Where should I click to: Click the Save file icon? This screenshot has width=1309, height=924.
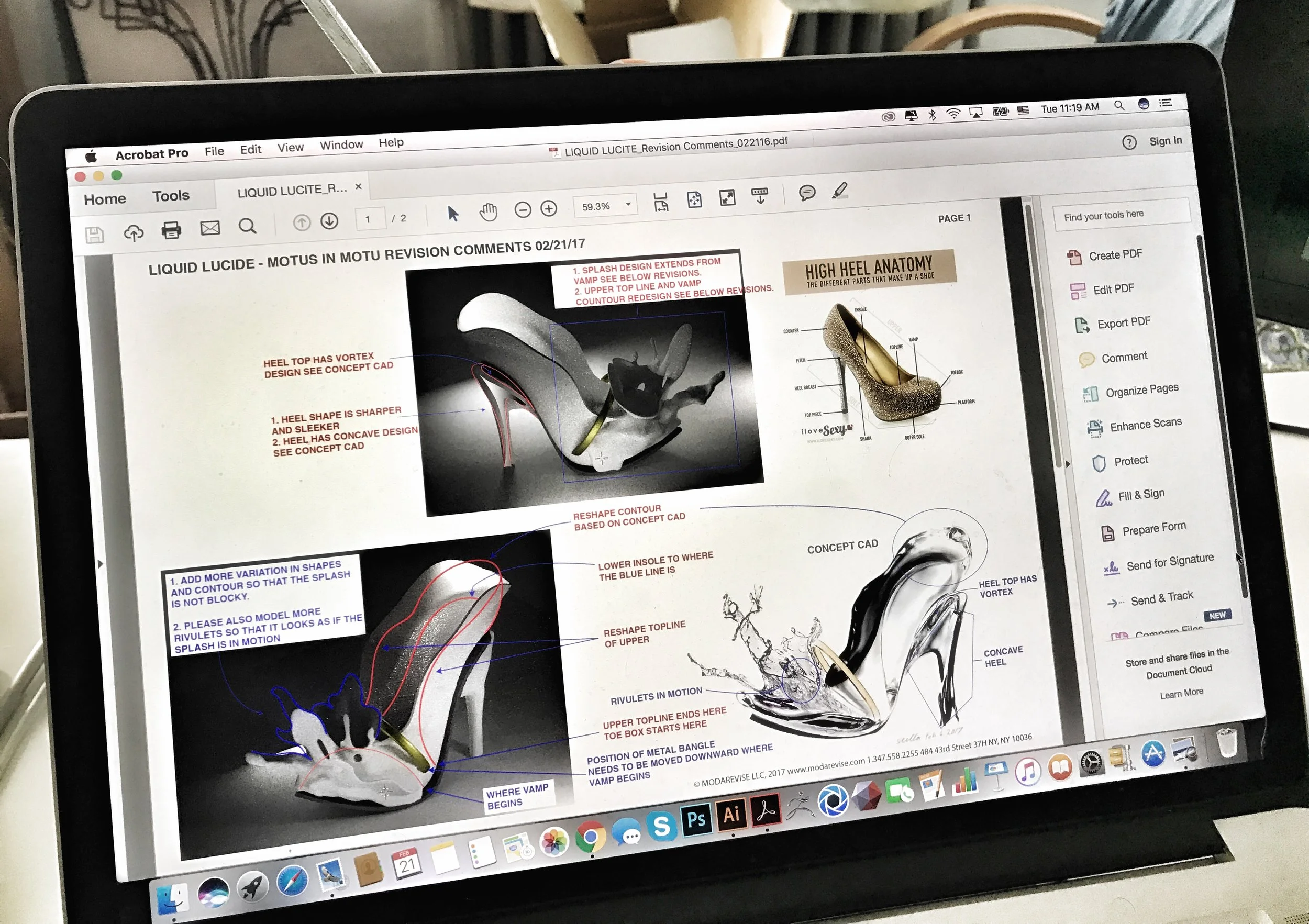(x=94, y=235)
